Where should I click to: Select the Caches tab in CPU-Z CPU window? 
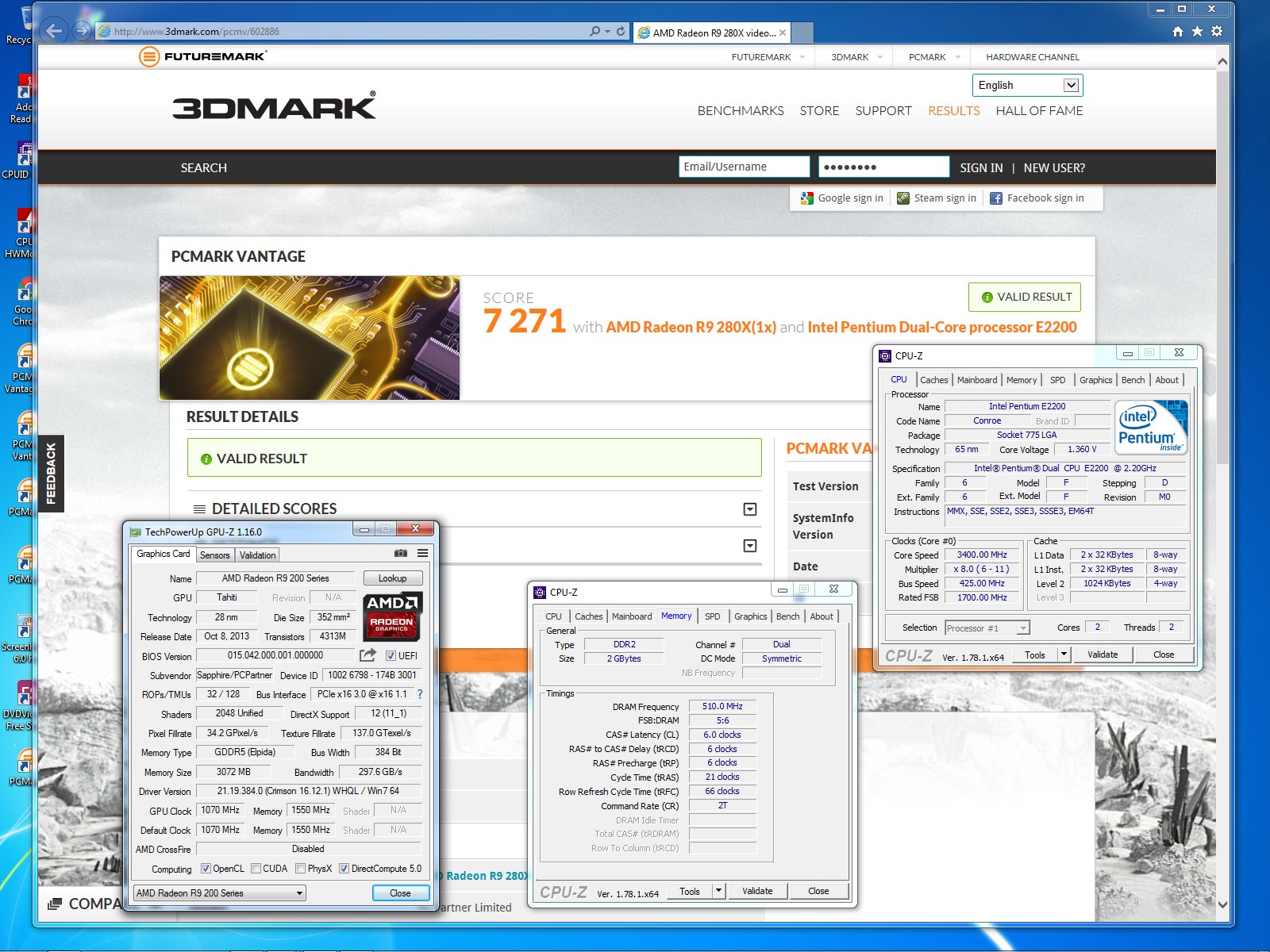(x=934, y=380)
